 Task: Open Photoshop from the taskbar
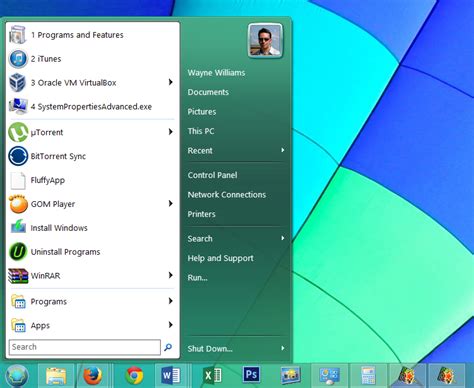click(251, 375)
